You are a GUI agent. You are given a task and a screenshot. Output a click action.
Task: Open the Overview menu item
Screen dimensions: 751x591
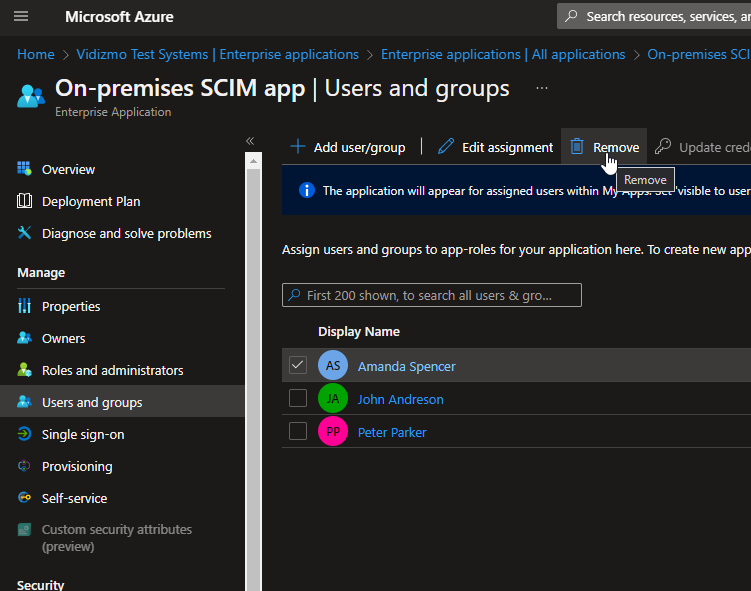(x=68, y=169)
